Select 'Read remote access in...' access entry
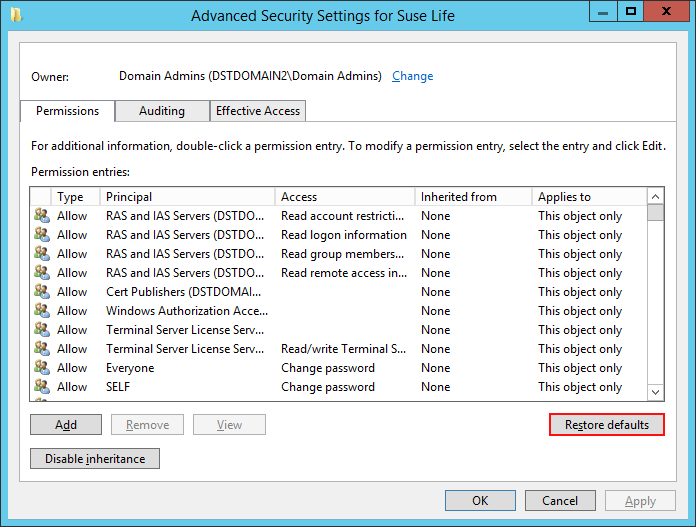The height and width of the screenshot is (527, 696). (x=344, y=273)
